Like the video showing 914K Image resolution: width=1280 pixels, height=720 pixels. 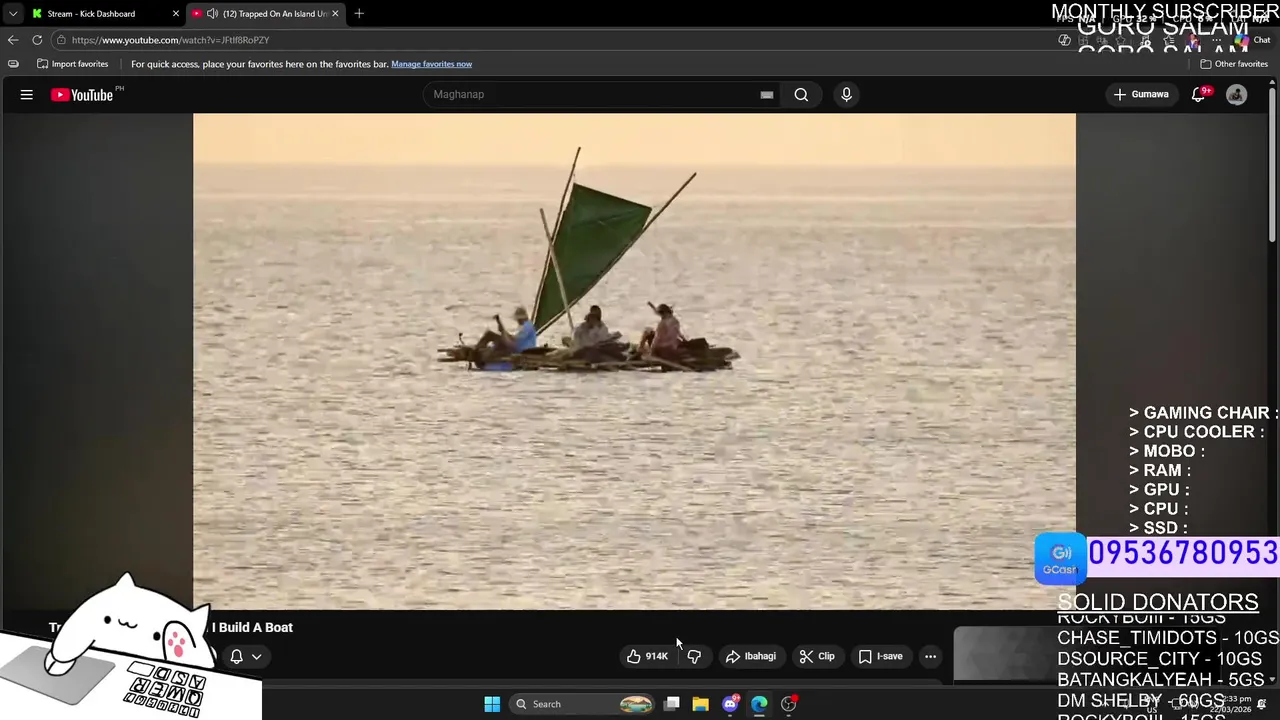pyautogui.click(x=647, y=657)
